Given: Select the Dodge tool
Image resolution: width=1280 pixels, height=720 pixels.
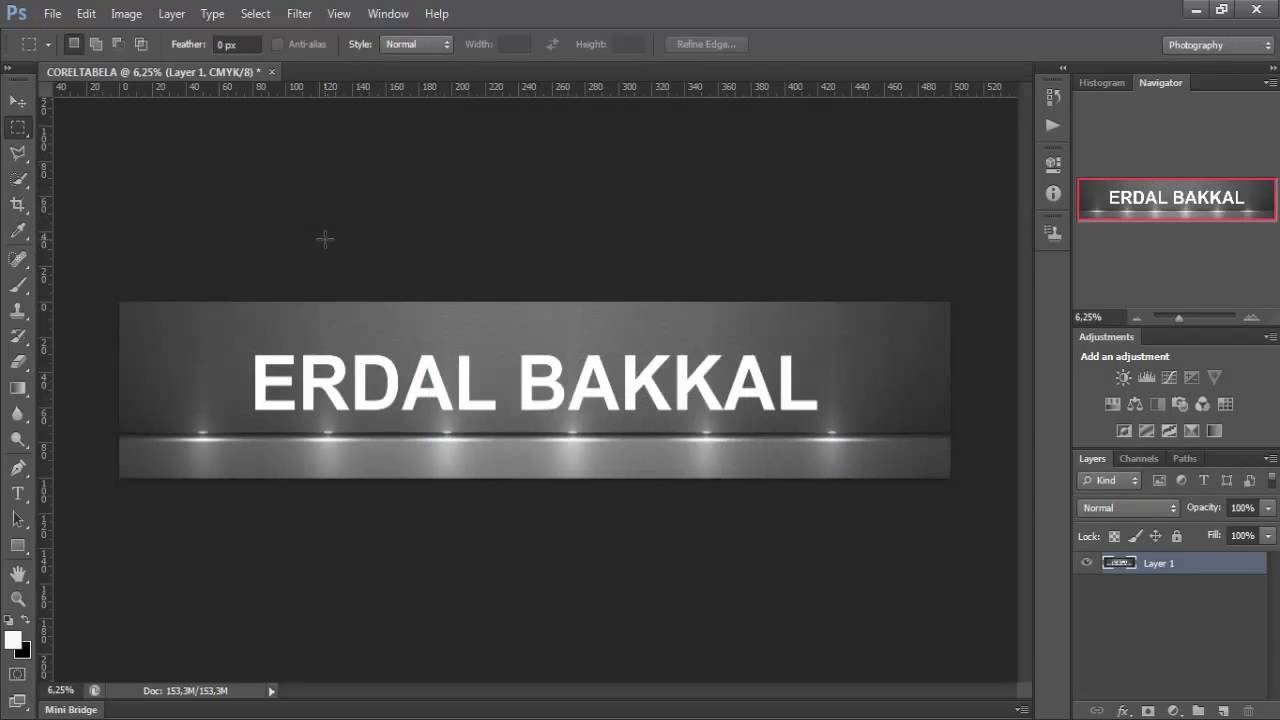Looking at the screenshot, I should point(18,440).
